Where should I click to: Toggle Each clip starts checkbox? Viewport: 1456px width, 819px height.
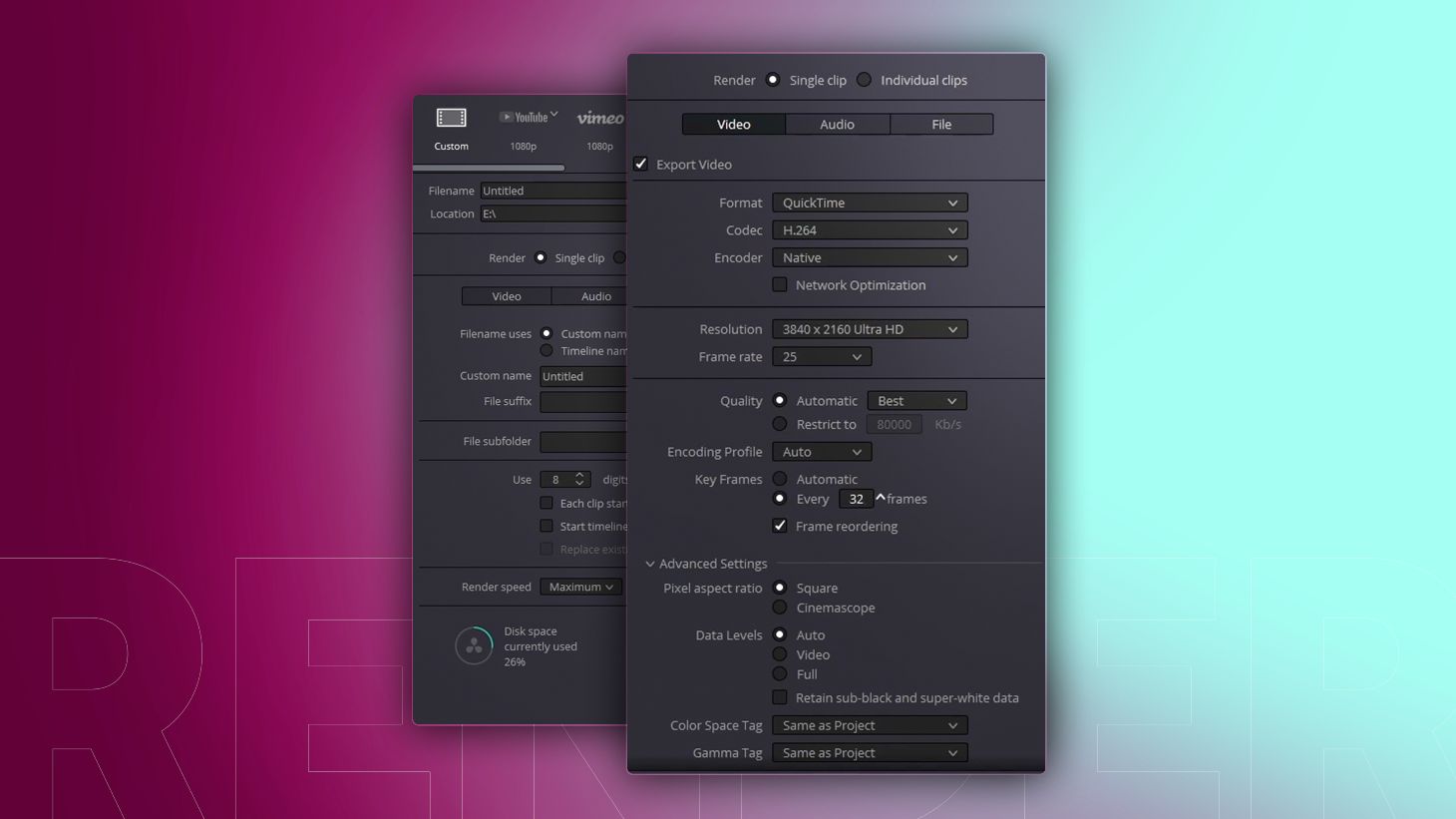546,503
